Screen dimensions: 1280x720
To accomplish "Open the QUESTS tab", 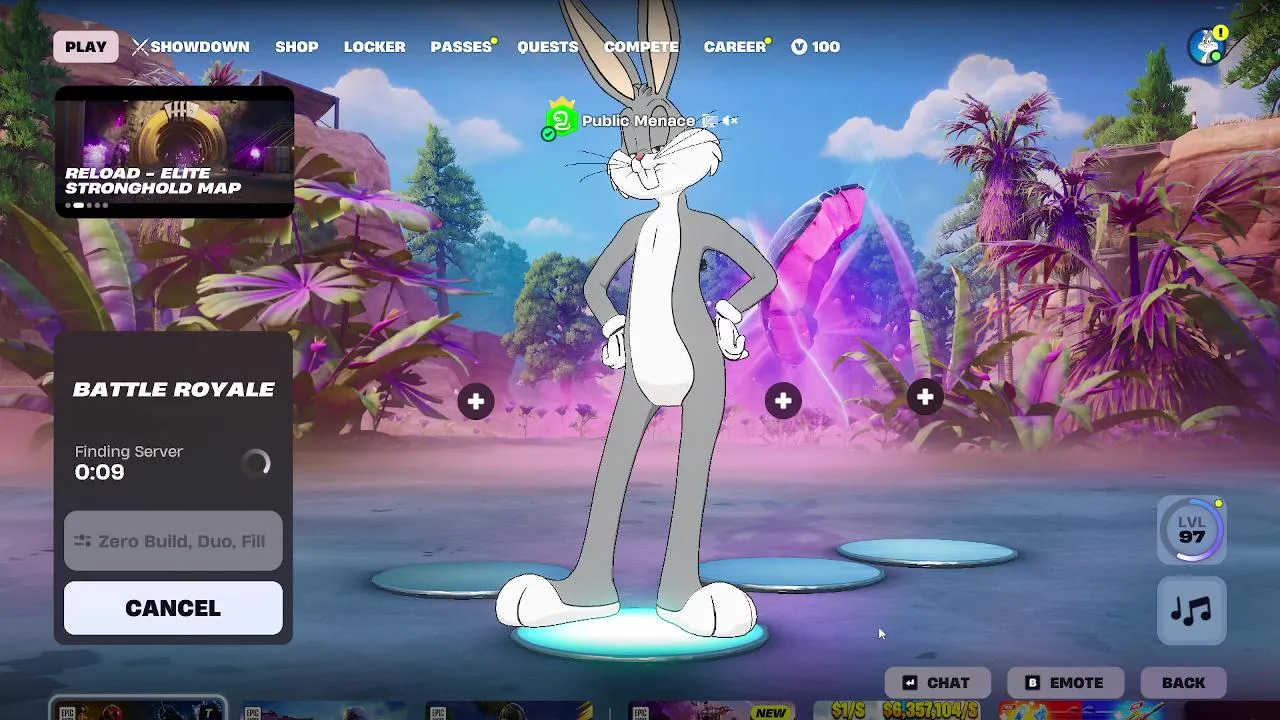I will [548, 47].
